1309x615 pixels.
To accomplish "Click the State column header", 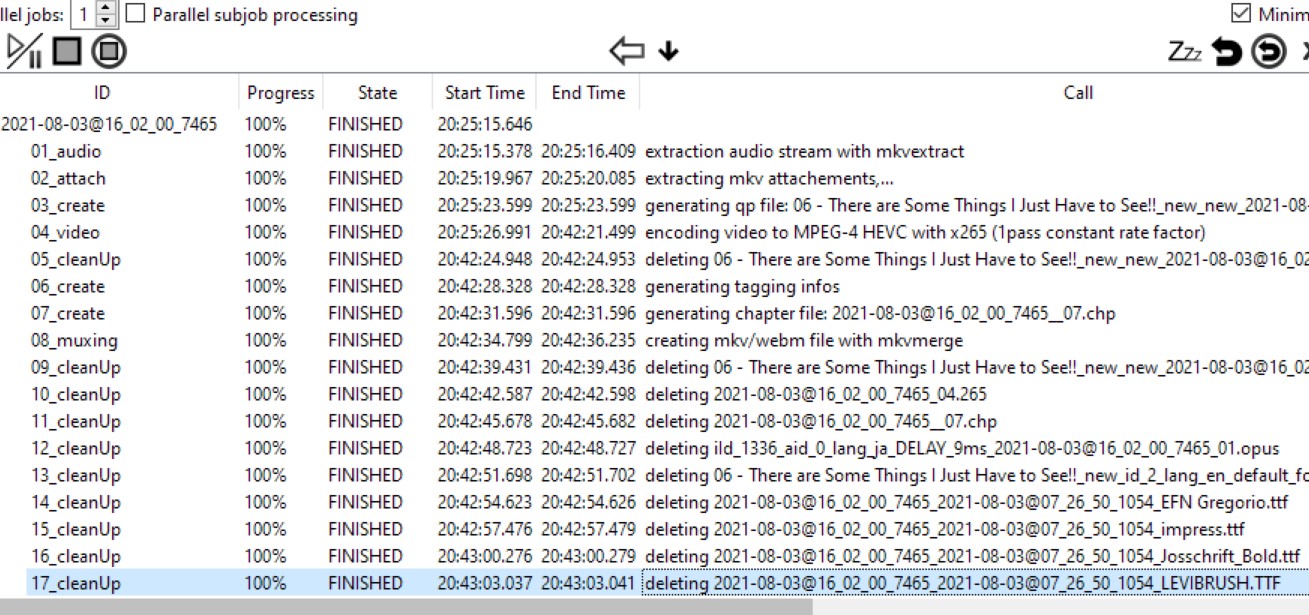I will click(377, 93).
